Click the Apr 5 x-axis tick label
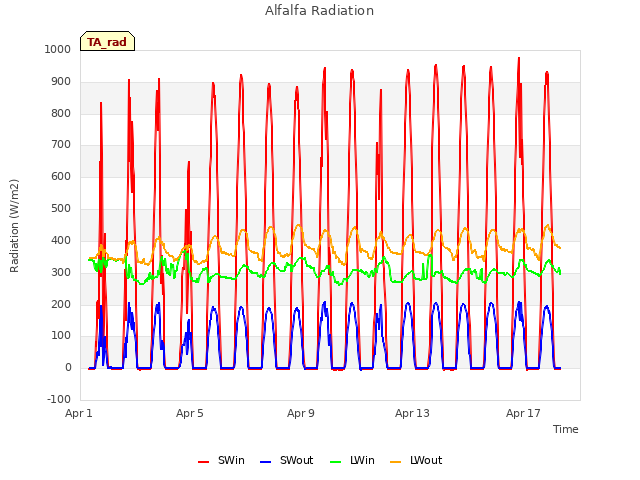Viewport: 640px width, 480px height. 189,413
